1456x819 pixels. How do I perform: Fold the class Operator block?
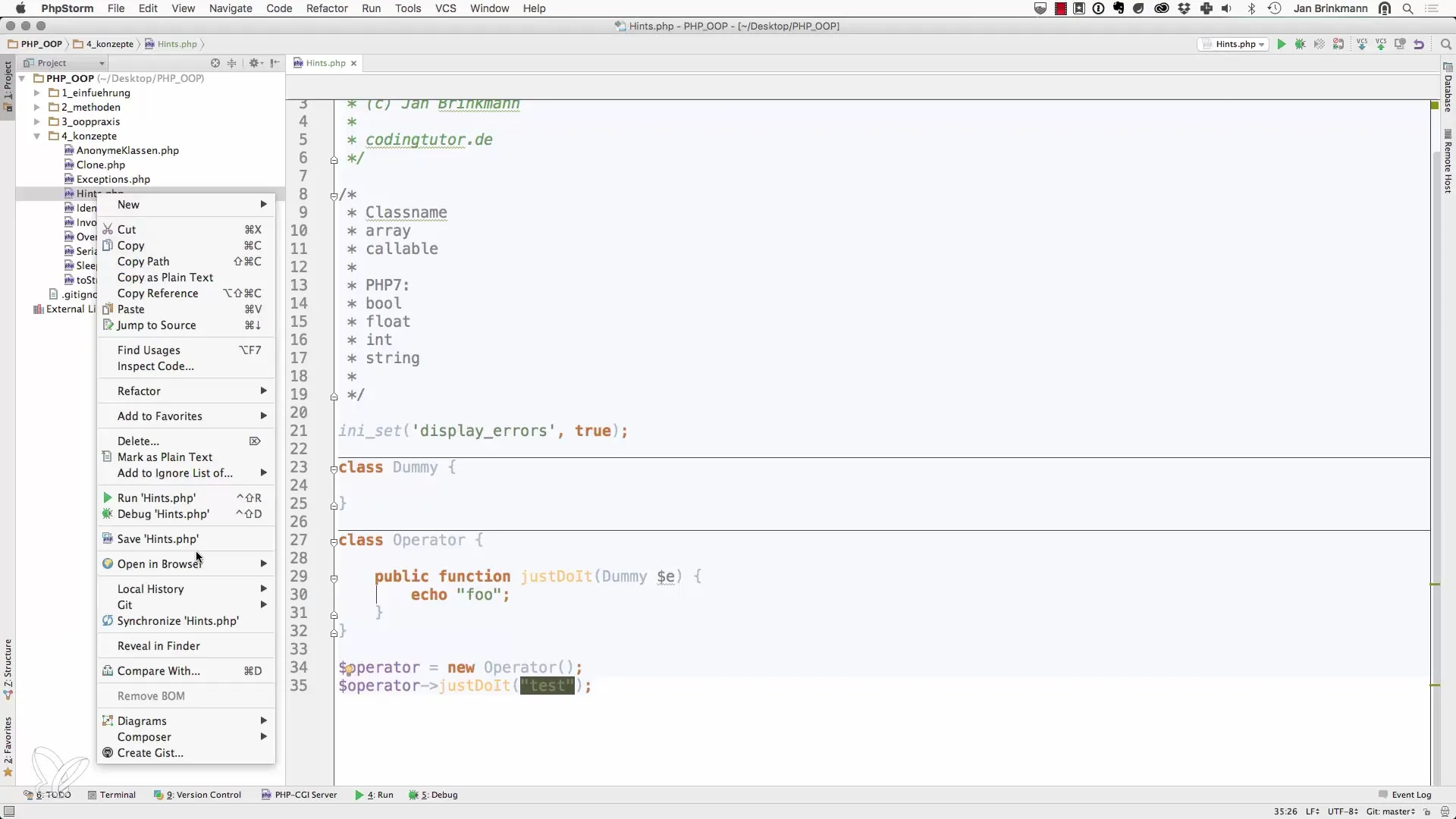click(334, 542)
